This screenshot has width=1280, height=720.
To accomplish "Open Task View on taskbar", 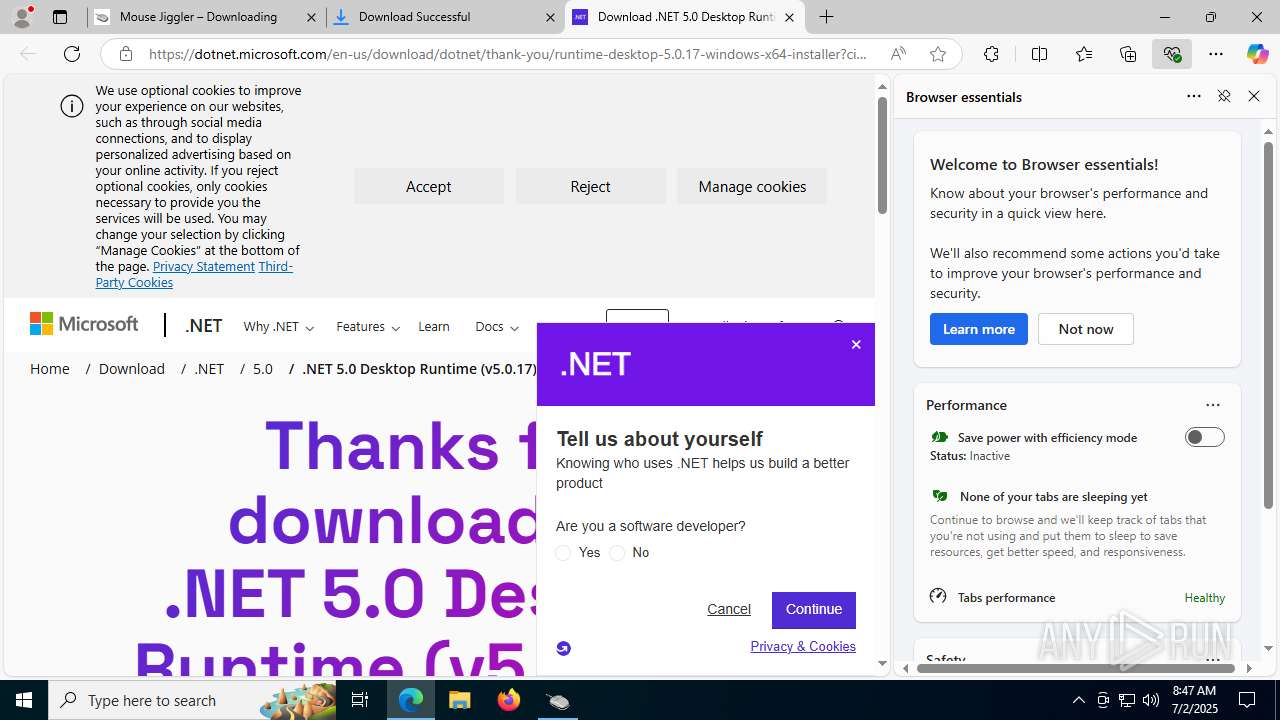I will [360, 700].
